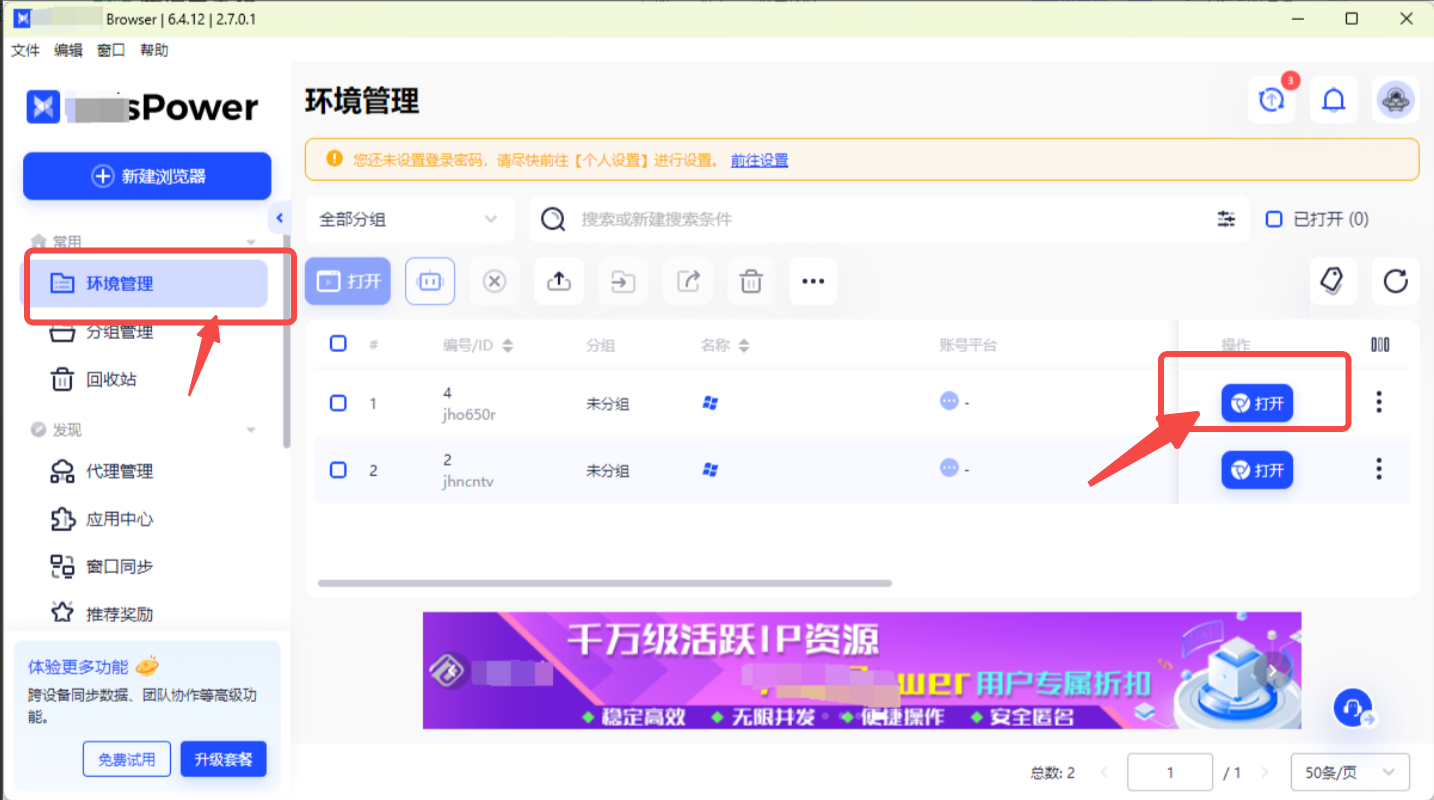Image resolution: width=1434 pixels, height=800 pixels.
Task: Open the 文件 menu in menu bar
Action: pyautogui.click(x=25, y=50)
